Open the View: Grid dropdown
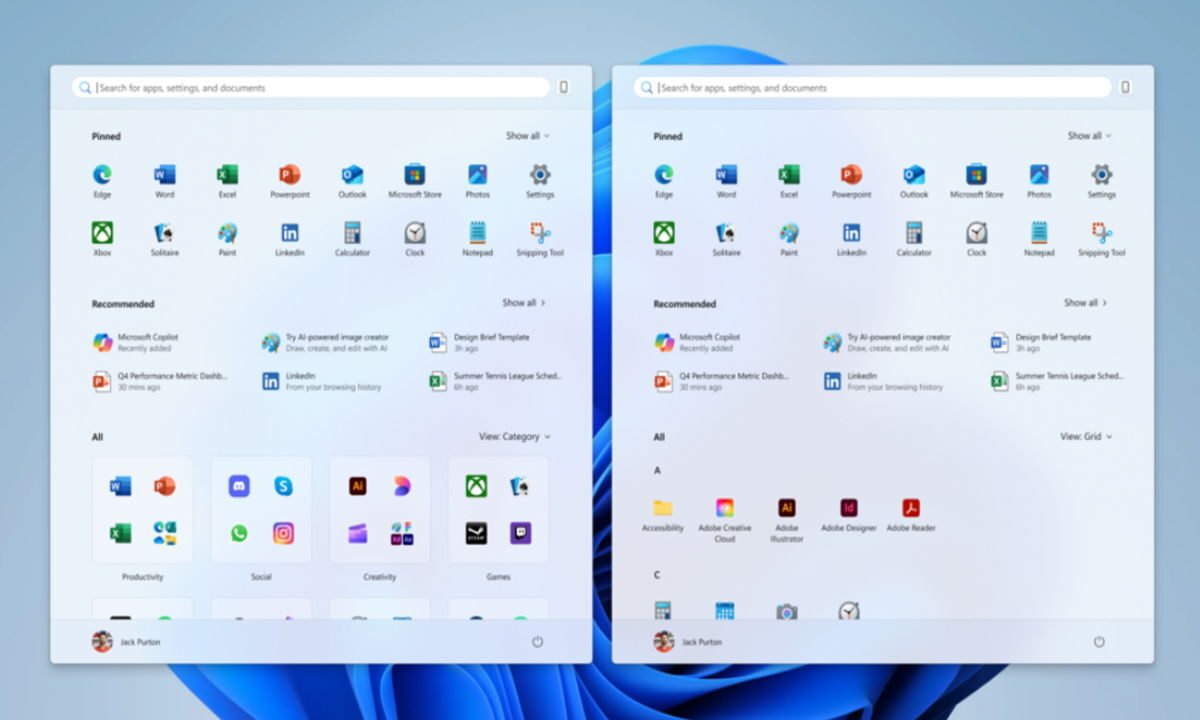 (1086, 437)
